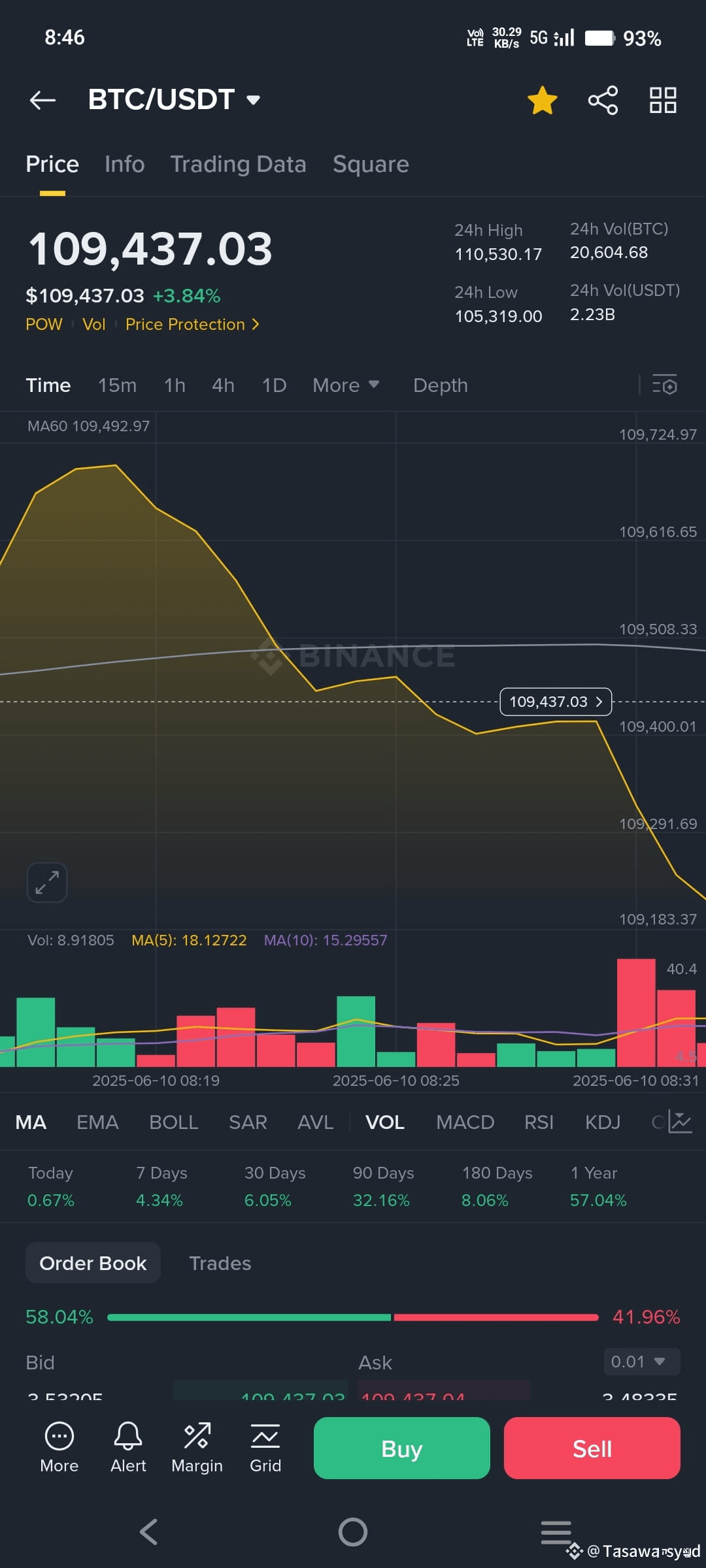
Task: Toggle the MA indicator
Action: click(x=31, y=1122)
